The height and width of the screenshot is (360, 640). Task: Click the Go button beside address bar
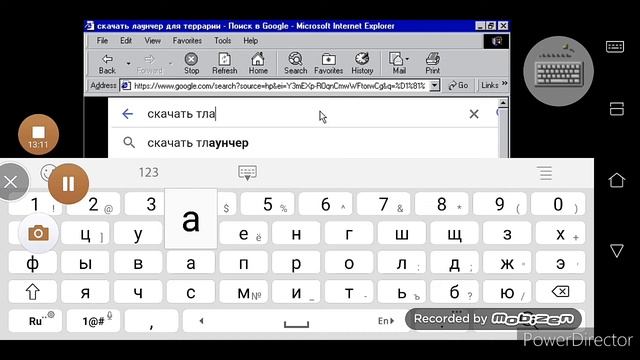[x=458, y=85]
